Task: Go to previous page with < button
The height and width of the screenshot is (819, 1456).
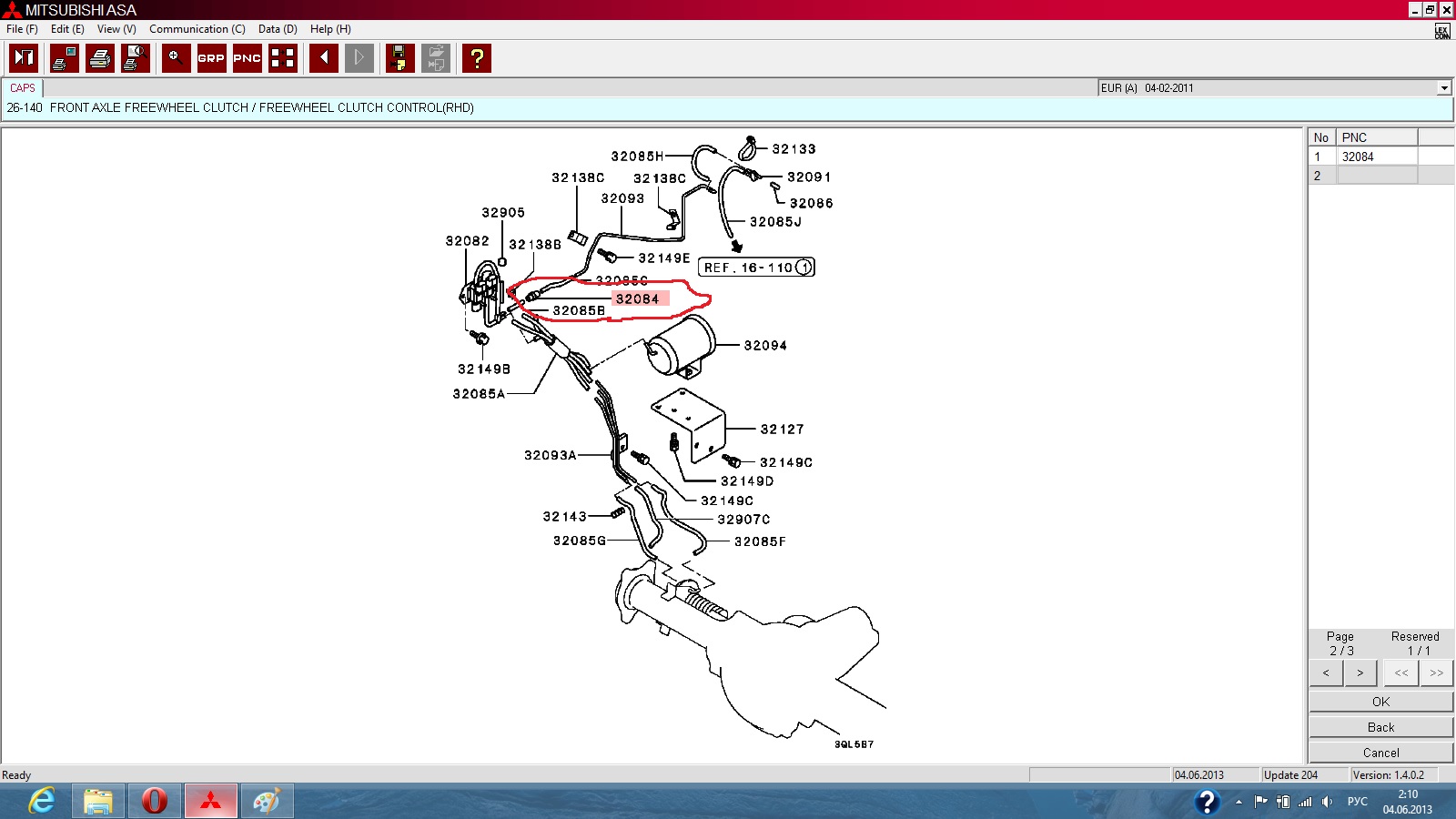Action: click(x=1326, y=673)
